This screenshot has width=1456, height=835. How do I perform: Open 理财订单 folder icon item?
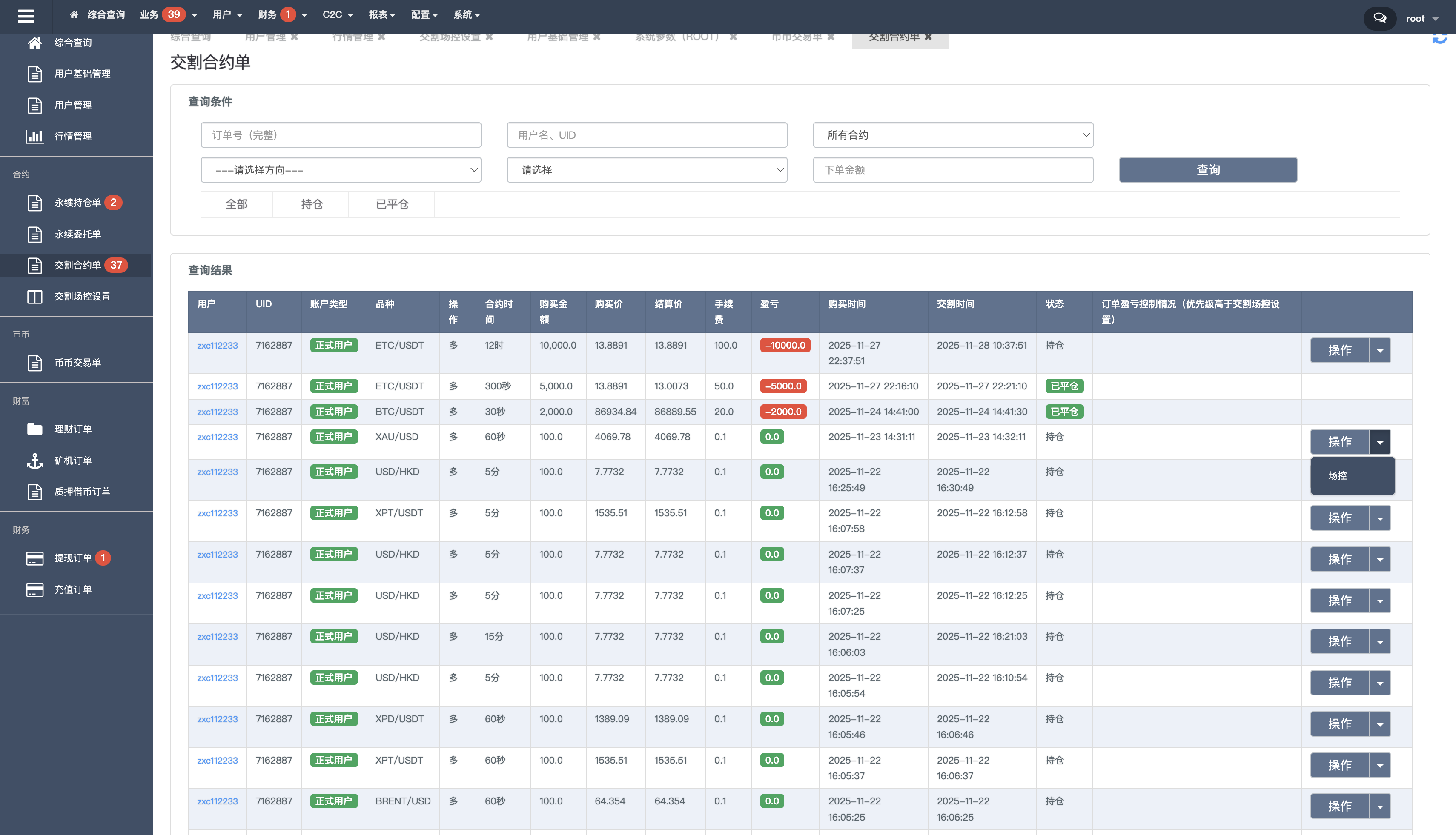click(x=34, y=429)
